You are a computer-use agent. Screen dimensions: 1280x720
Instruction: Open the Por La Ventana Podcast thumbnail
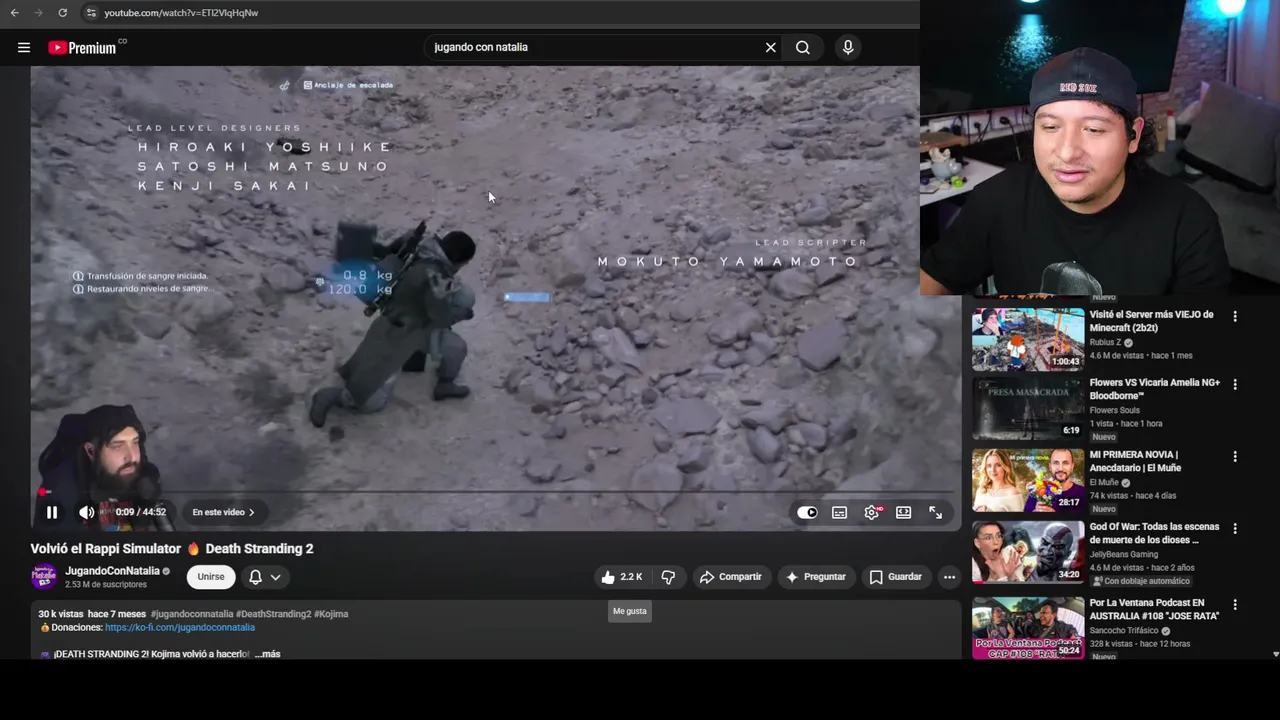1028,628
